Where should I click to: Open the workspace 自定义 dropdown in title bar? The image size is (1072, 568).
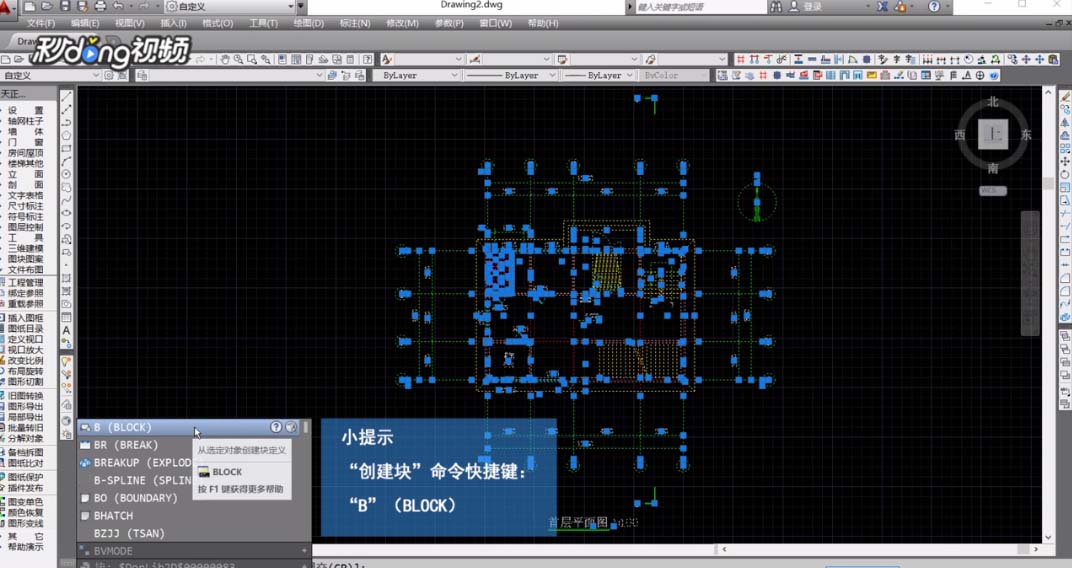pos(230,6)
